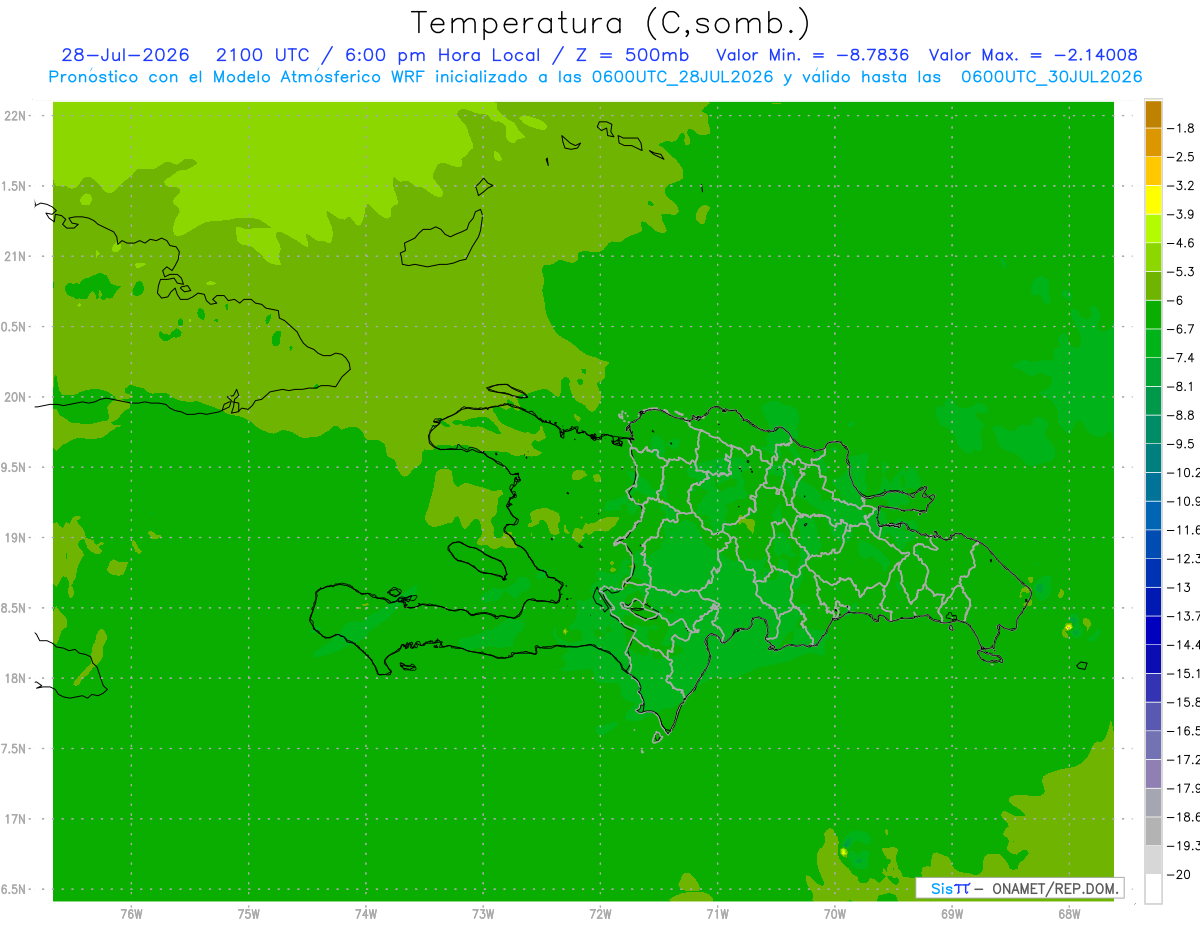Pick the brown-orange swatch above -1.8
This screenshot has width=1200, height=927.
(x=1153, y=114)
